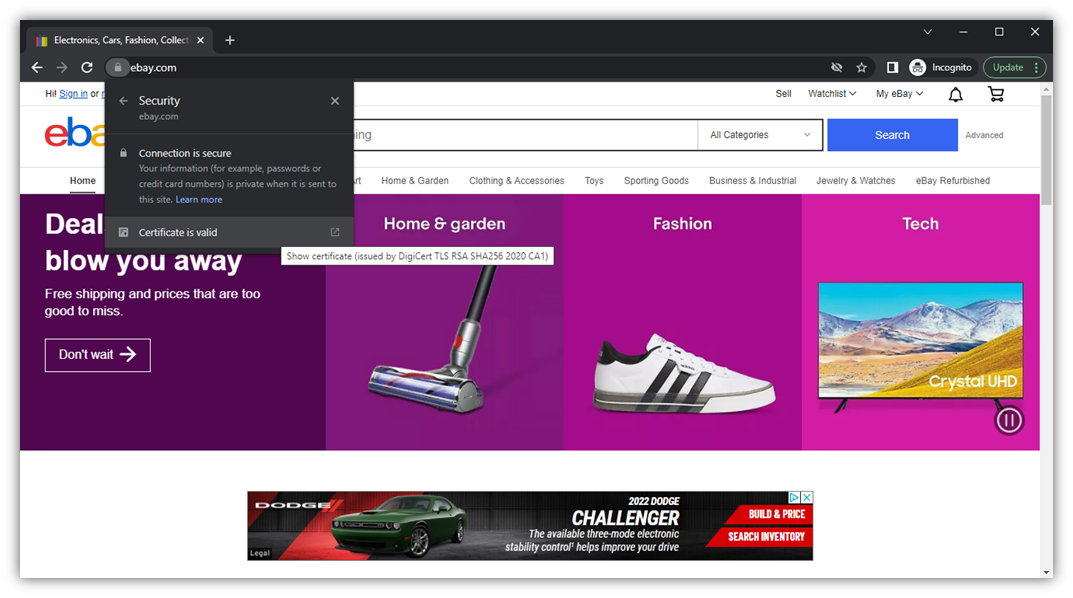
Task: Go back from the Security popup
Action: pyautogui.click(x=123, y=101)
